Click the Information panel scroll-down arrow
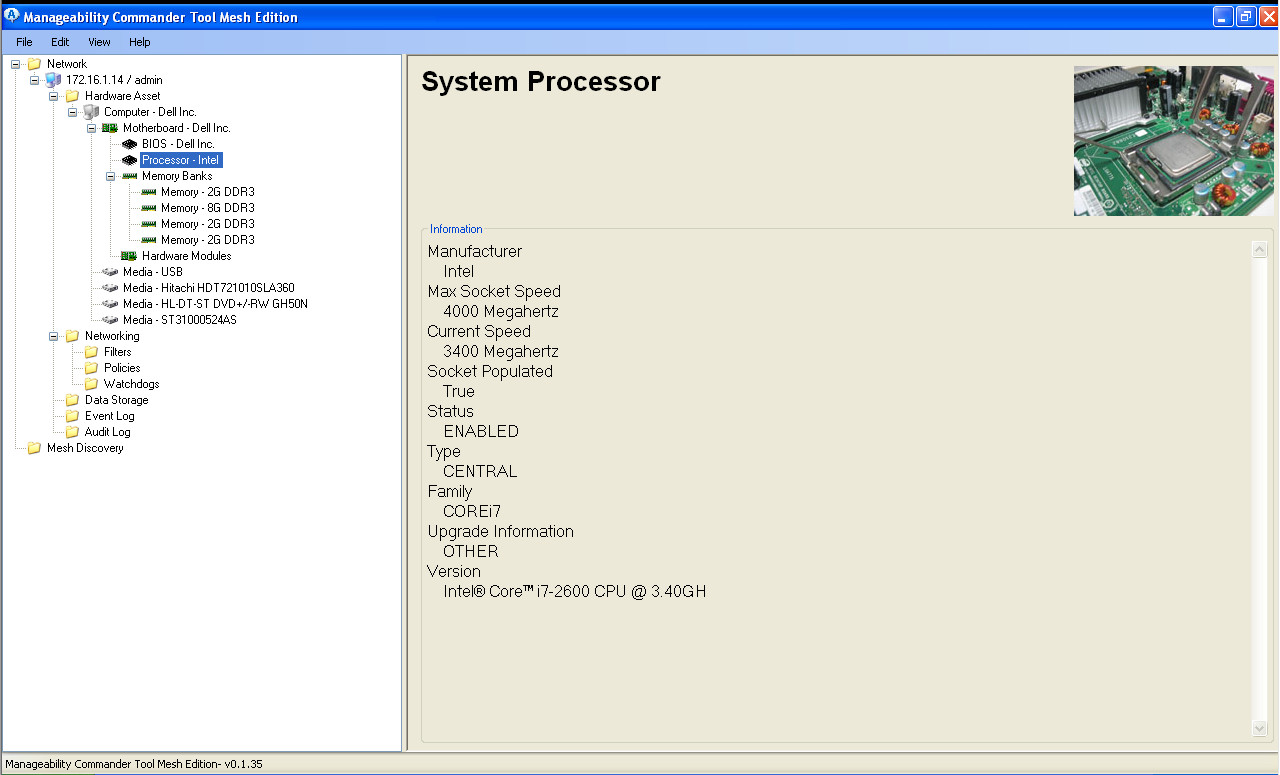Image resolution: width=1280 pixels, height=775 pixels. tap(1260, 729)
